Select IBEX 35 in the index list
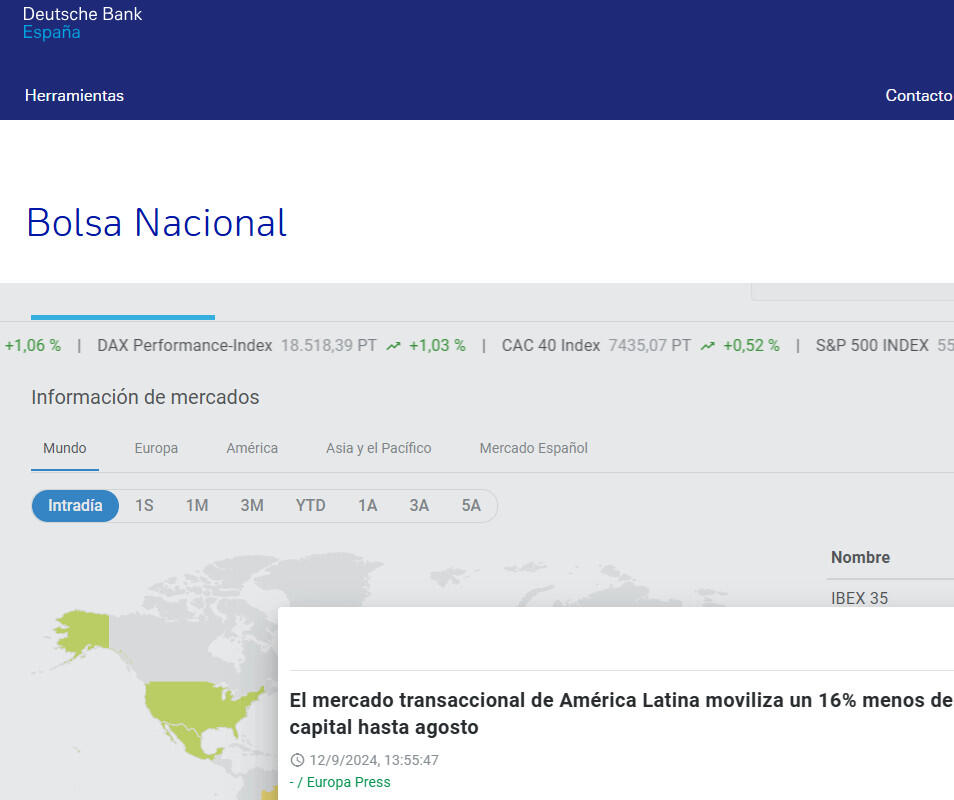 coord(859,598)
